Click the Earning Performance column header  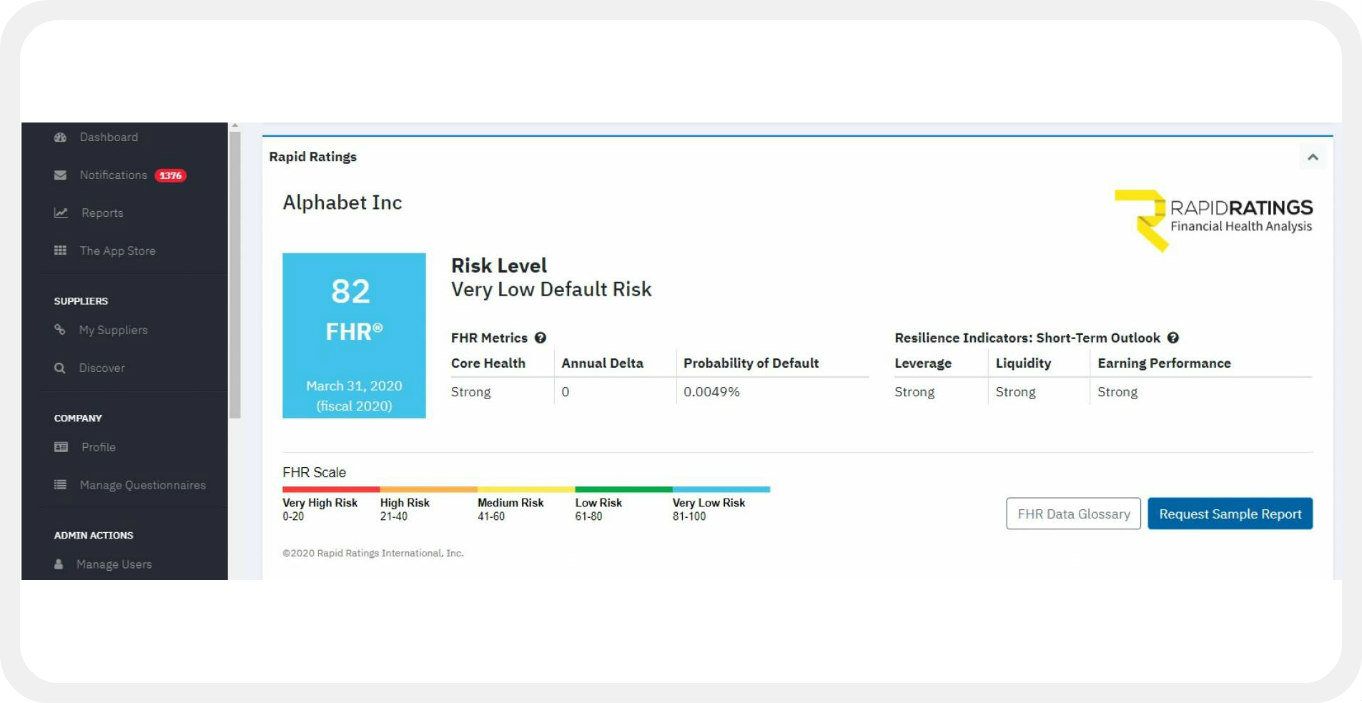click(1164, 363)
